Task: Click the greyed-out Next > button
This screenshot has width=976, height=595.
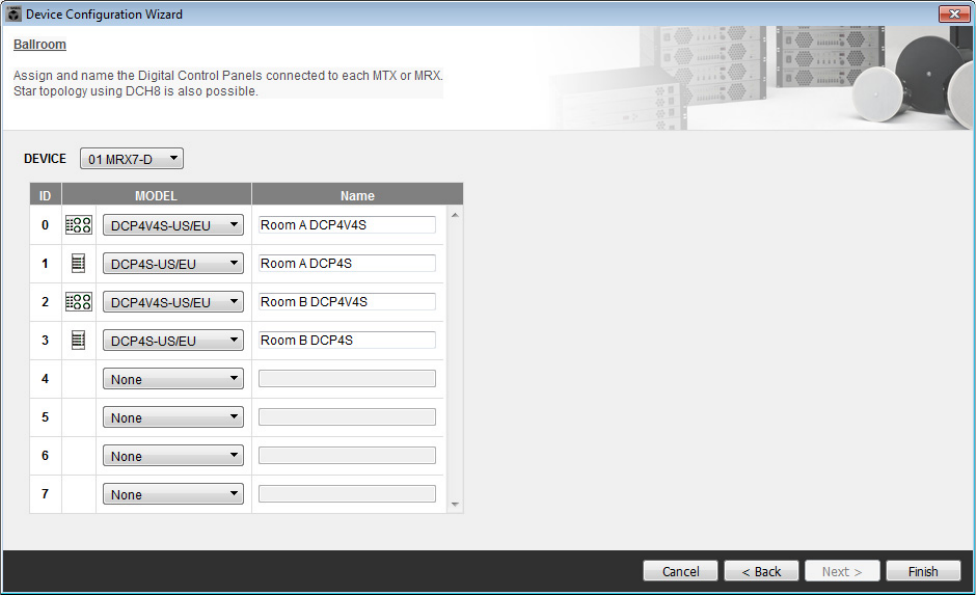Action: click(842, 571)
